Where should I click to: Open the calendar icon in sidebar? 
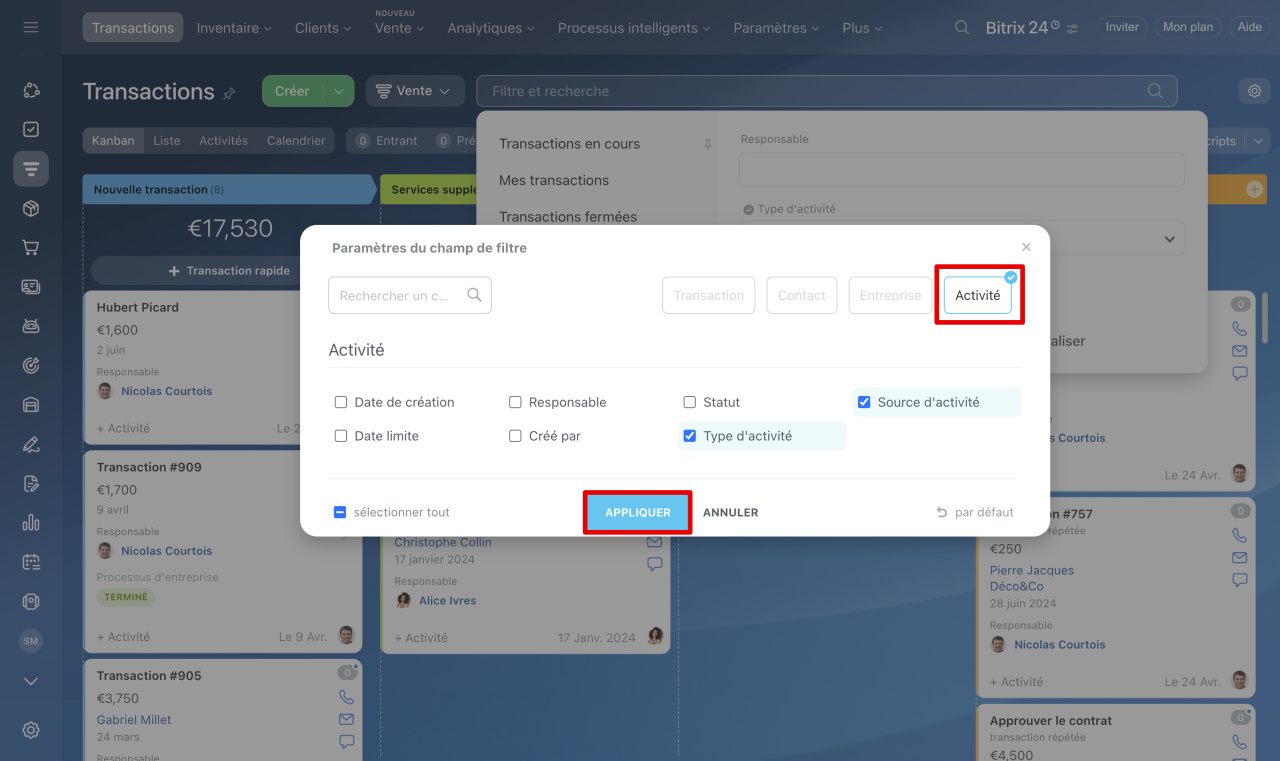pos(31,562)
